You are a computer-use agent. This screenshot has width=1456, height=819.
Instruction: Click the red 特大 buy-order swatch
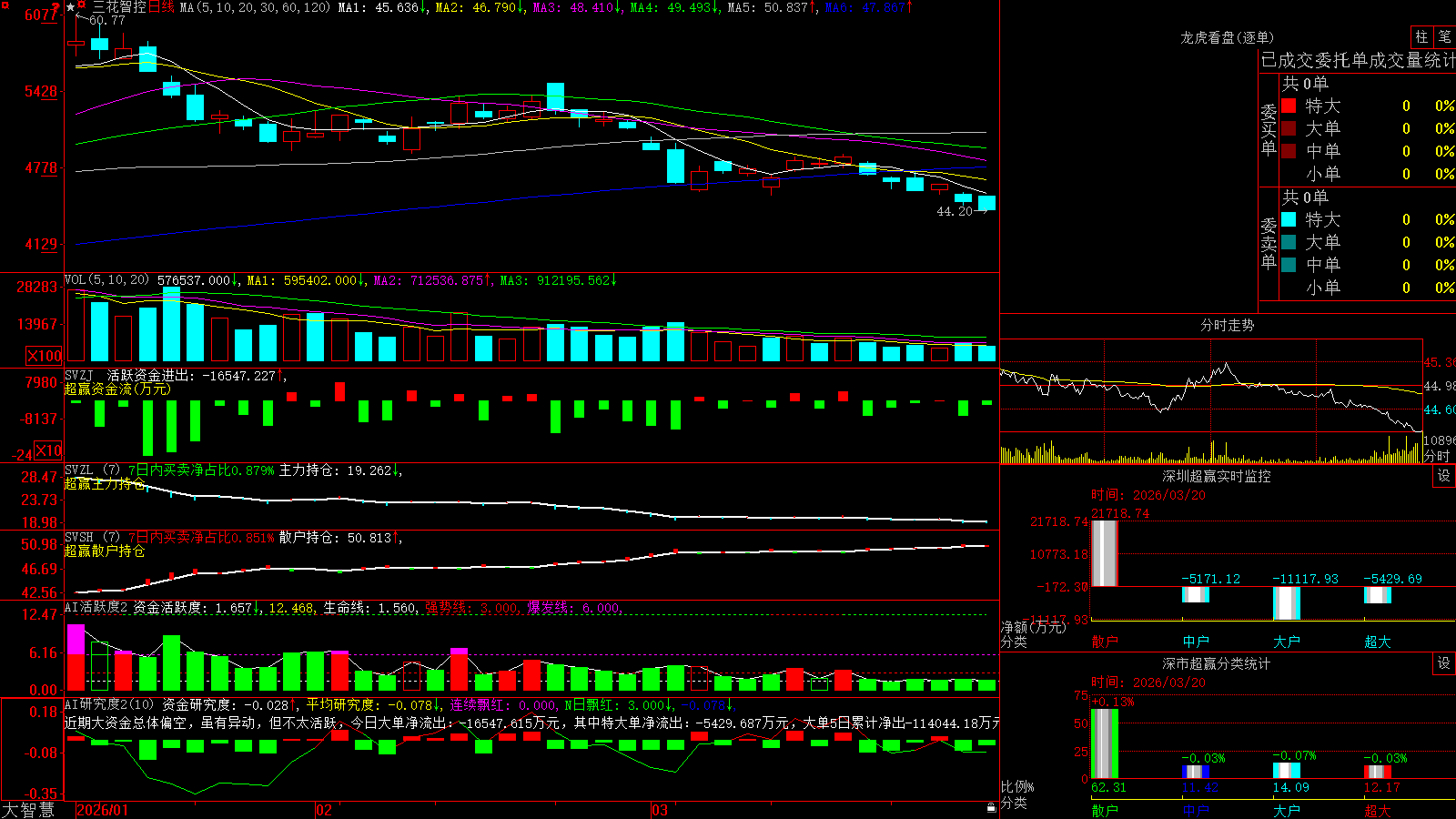click(x=1289, y=106)
